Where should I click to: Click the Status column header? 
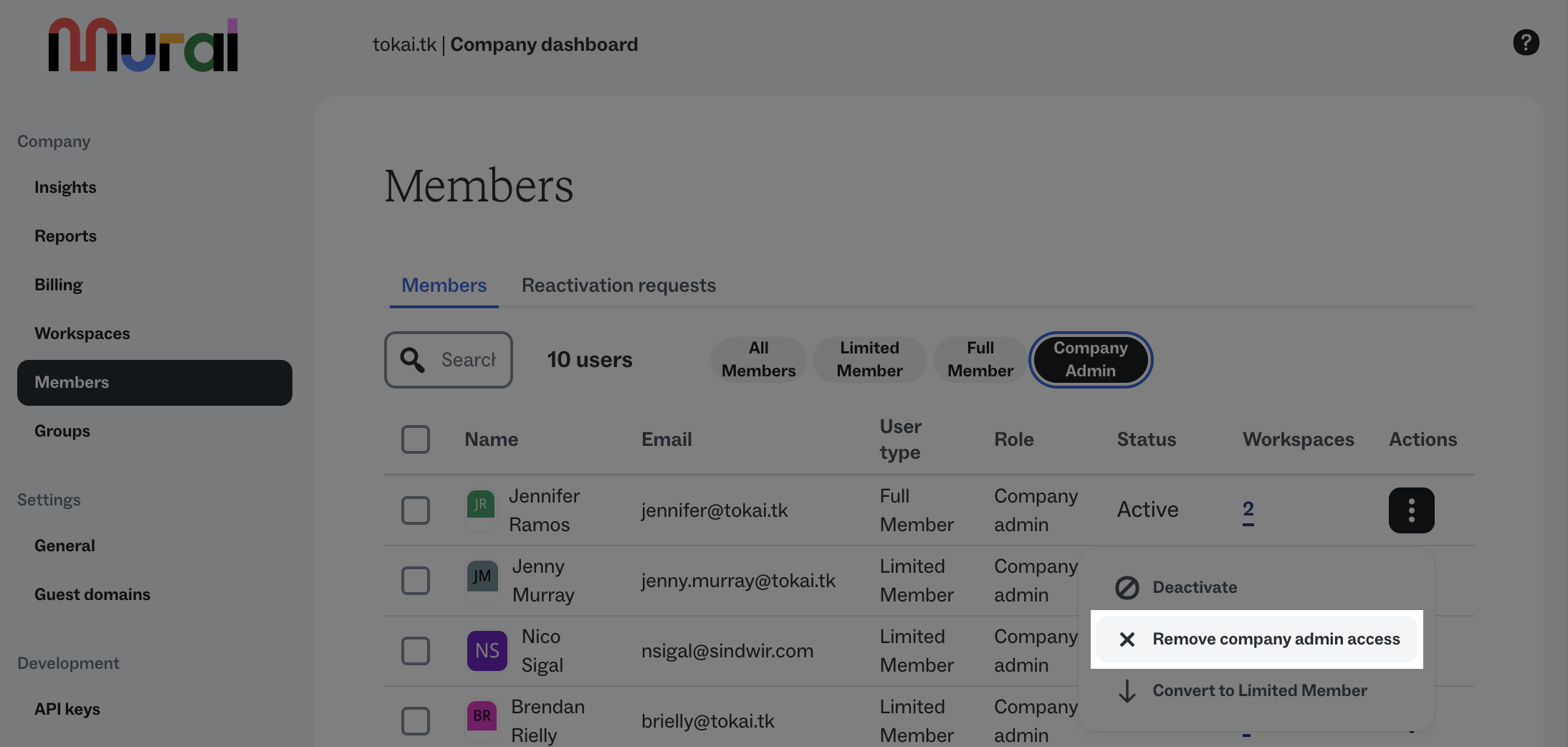point(1147,439)
